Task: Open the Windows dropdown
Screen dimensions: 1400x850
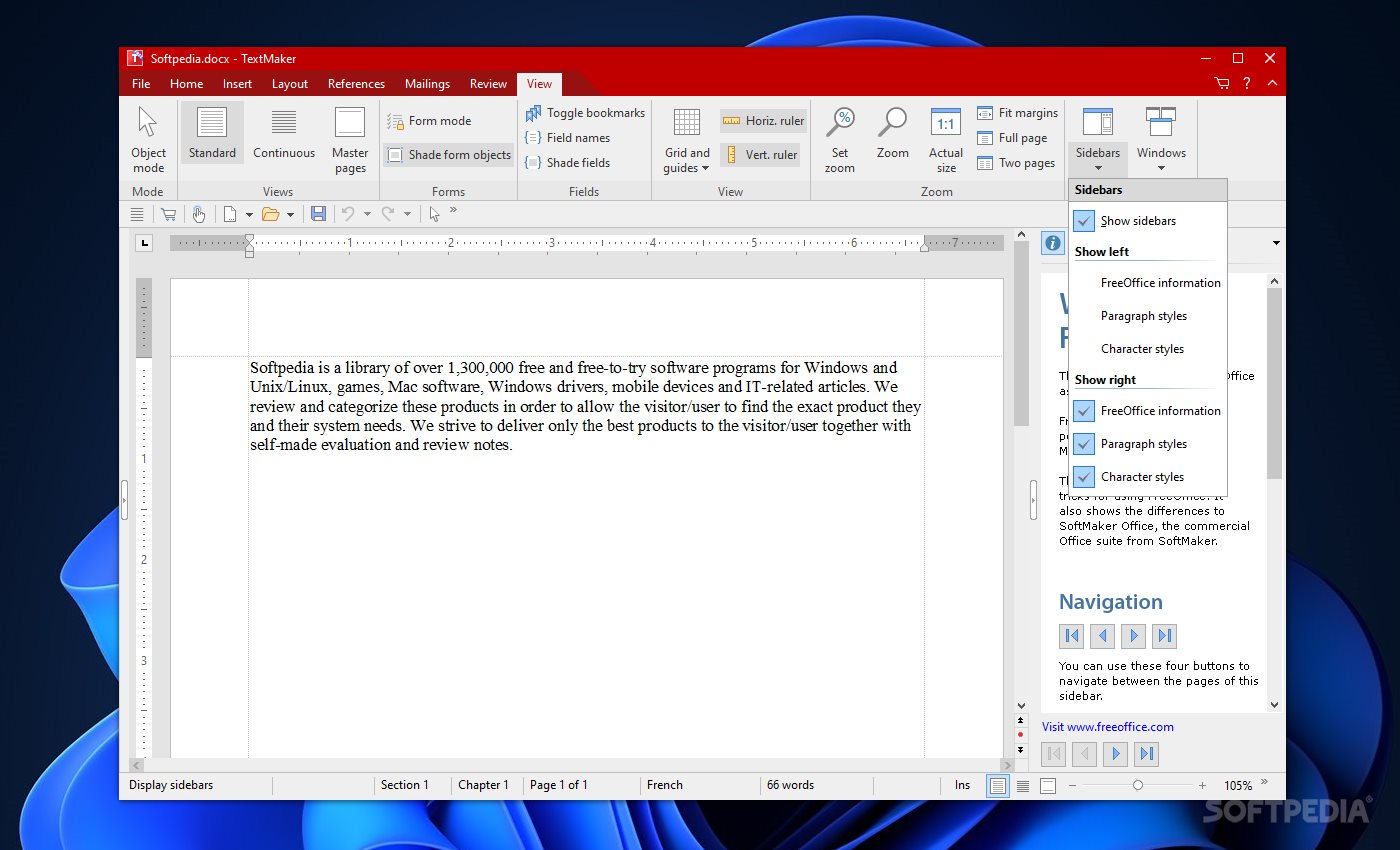Action: click(x=1161, y=139)
